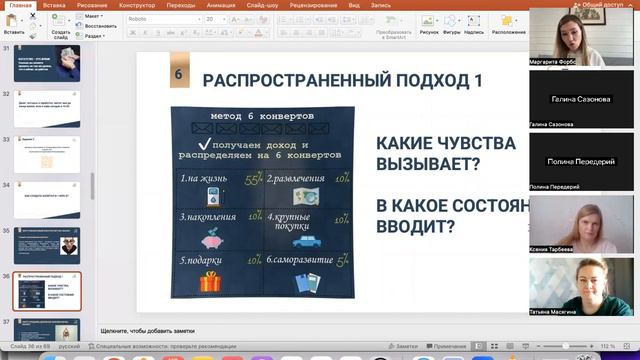Click the Общий доступ share button

598,5
